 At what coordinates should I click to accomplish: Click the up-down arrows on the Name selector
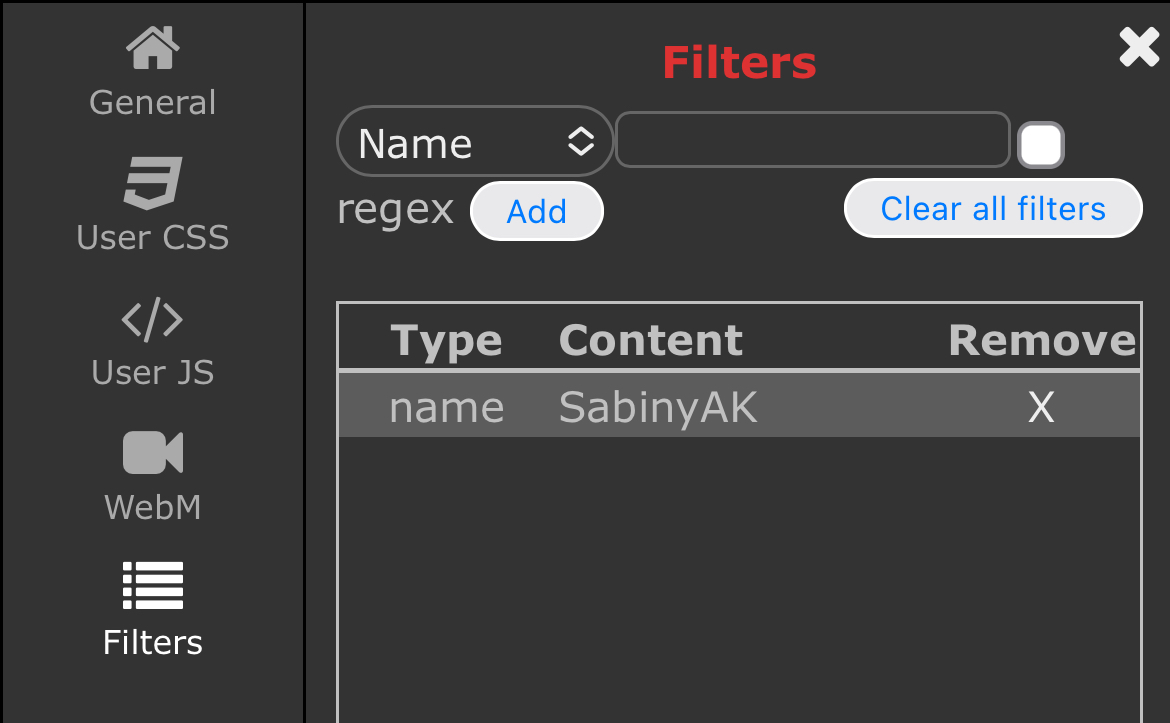pyautogui.click(x=581, y=141)
